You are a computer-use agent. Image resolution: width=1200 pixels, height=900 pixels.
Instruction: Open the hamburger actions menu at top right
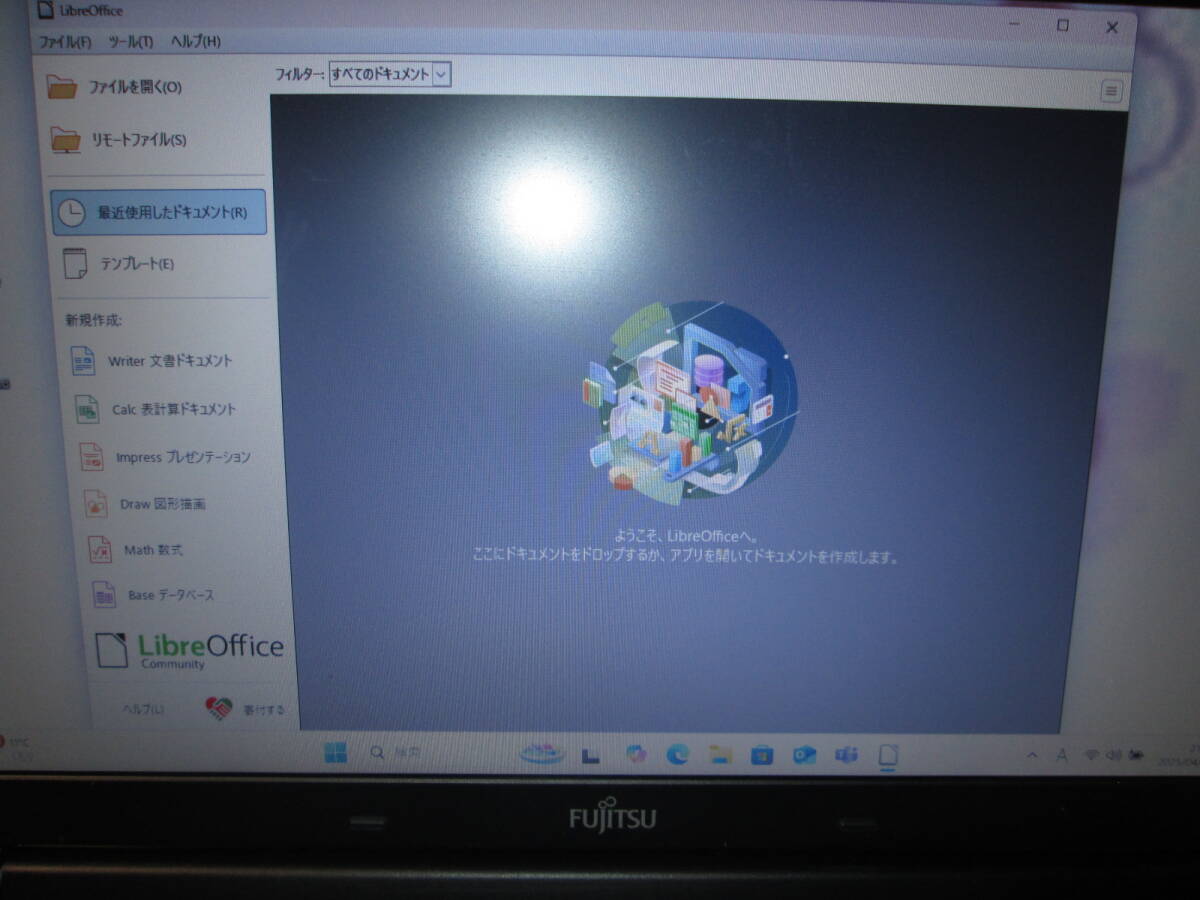click(1111, 91)
